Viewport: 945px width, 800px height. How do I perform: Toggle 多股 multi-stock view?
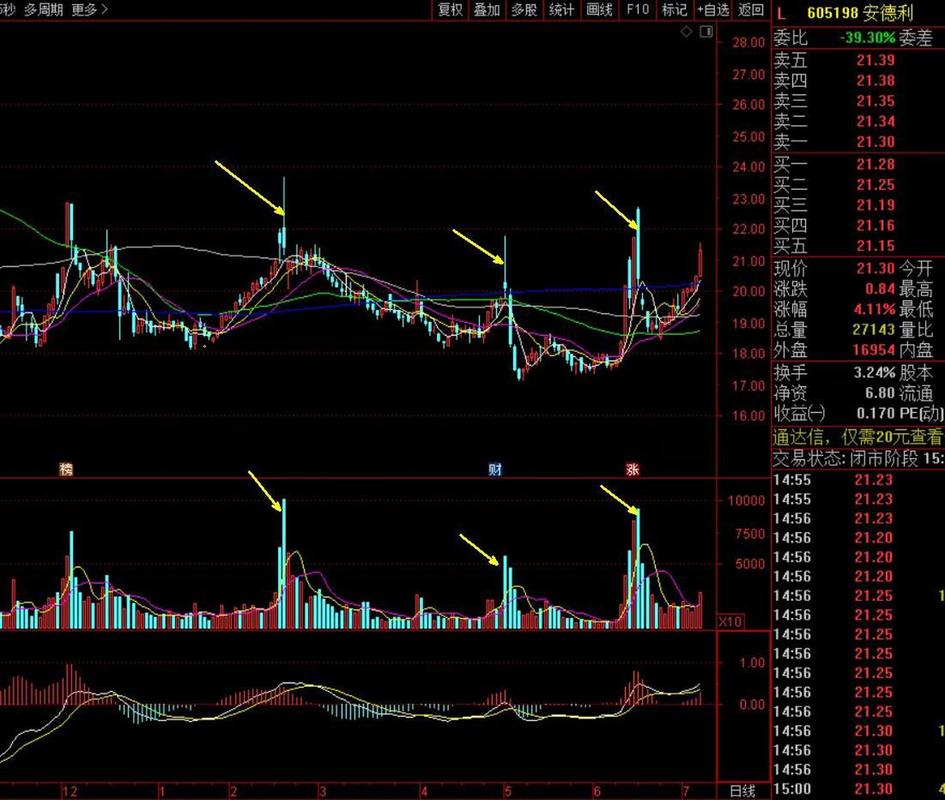pos(524,10)
